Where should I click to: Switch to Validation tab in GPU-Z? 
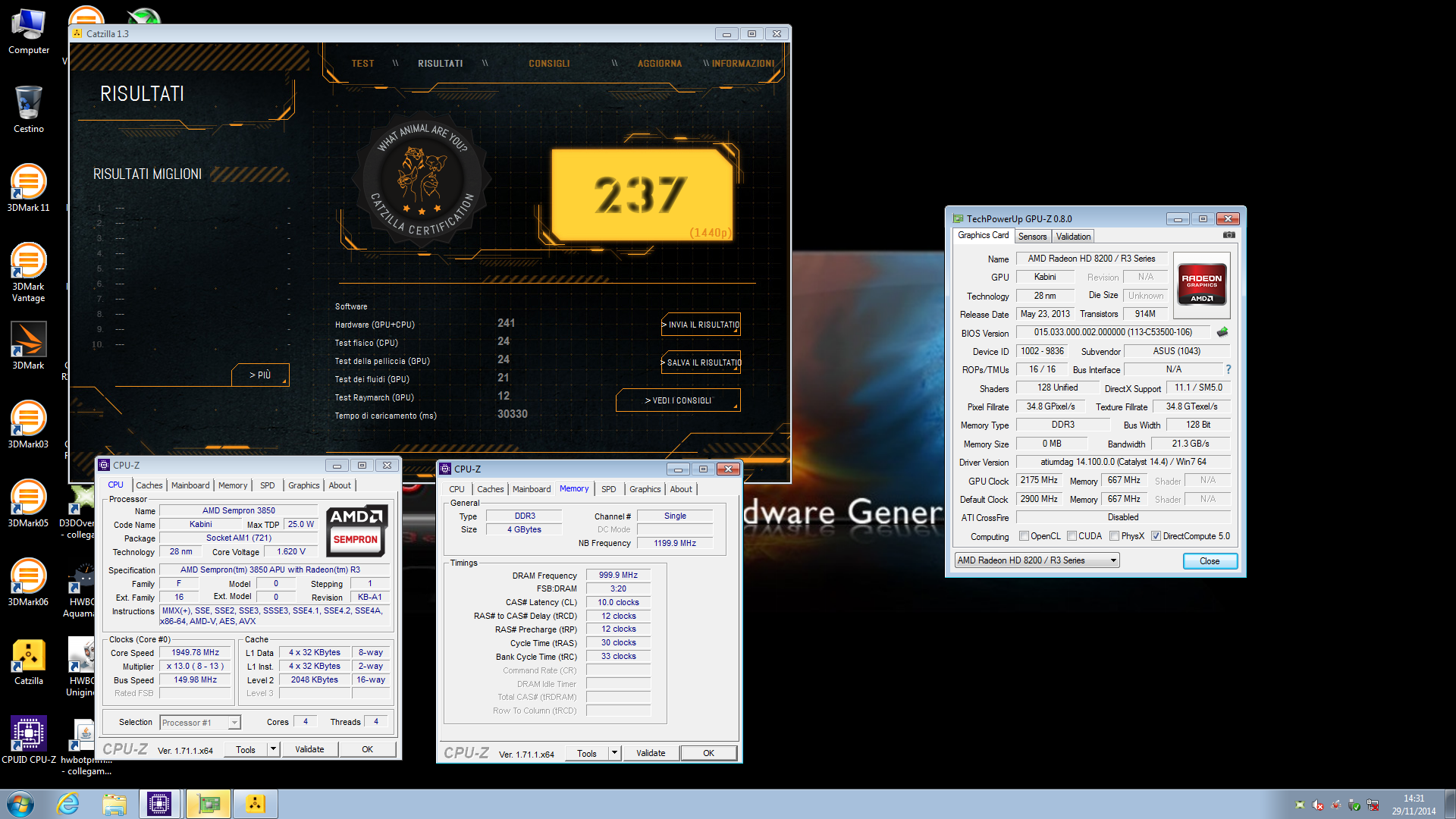tap(1073, 237)
